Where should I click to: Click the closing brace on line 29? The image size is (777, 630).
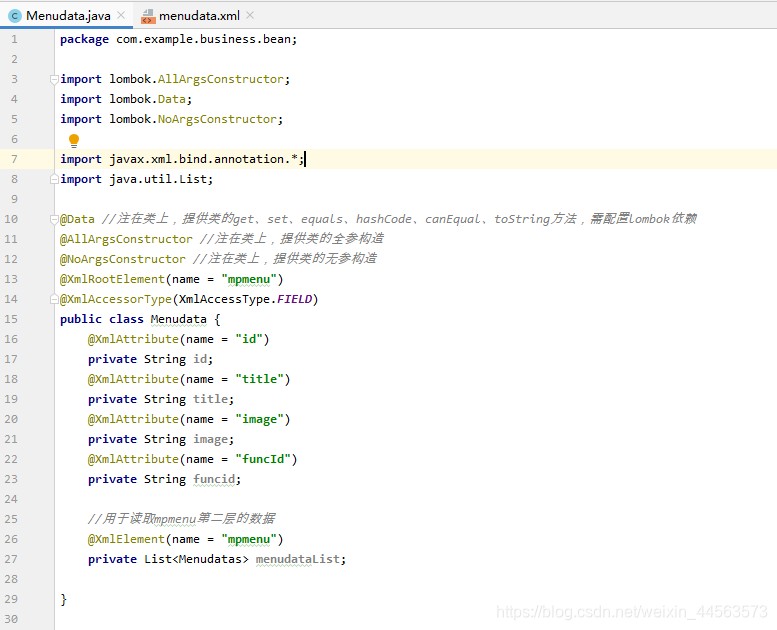click(63, 599)
